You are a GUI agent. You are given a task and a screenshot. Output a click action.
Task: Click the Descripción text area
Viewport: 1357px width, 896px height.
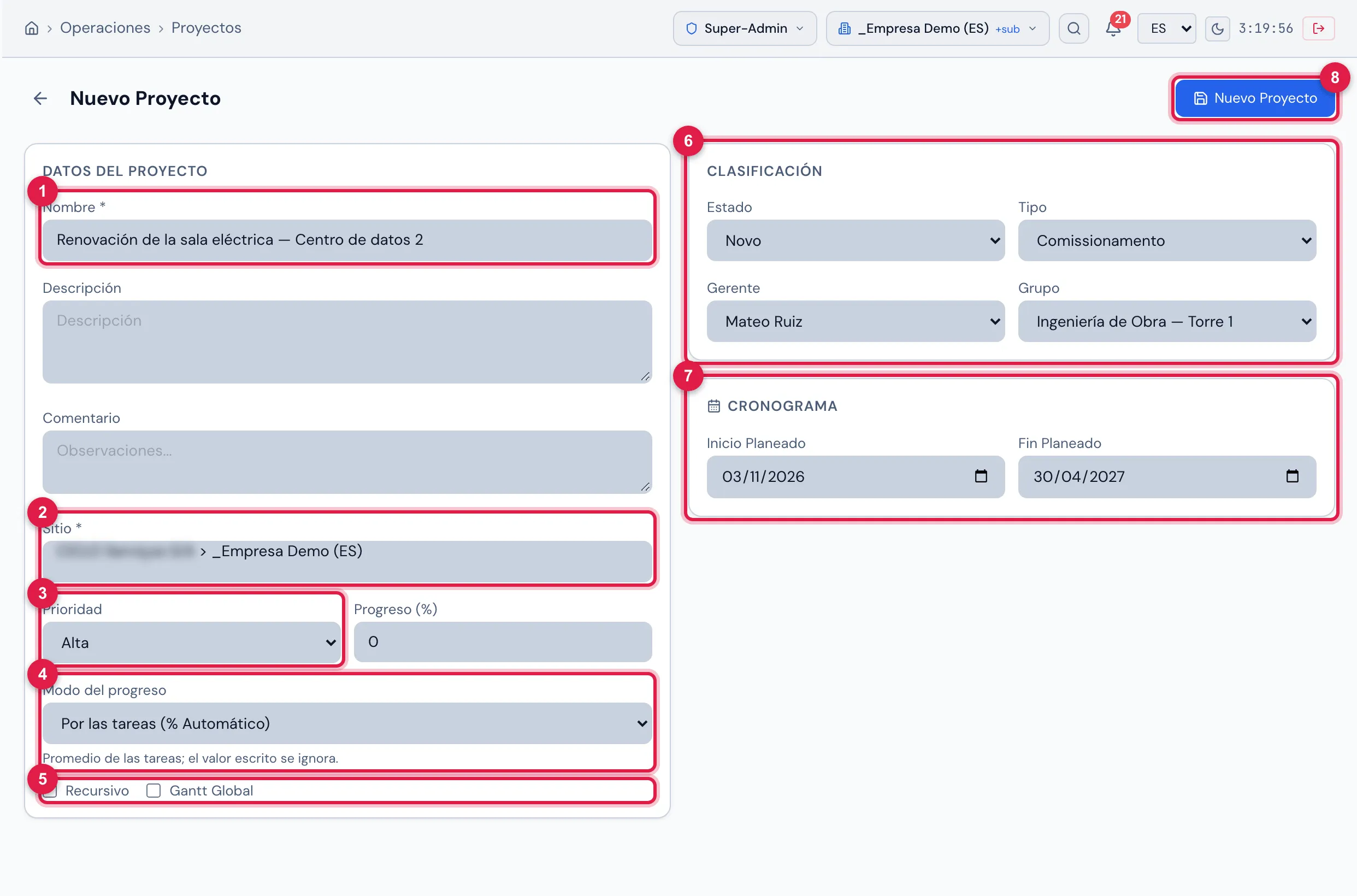347,341
